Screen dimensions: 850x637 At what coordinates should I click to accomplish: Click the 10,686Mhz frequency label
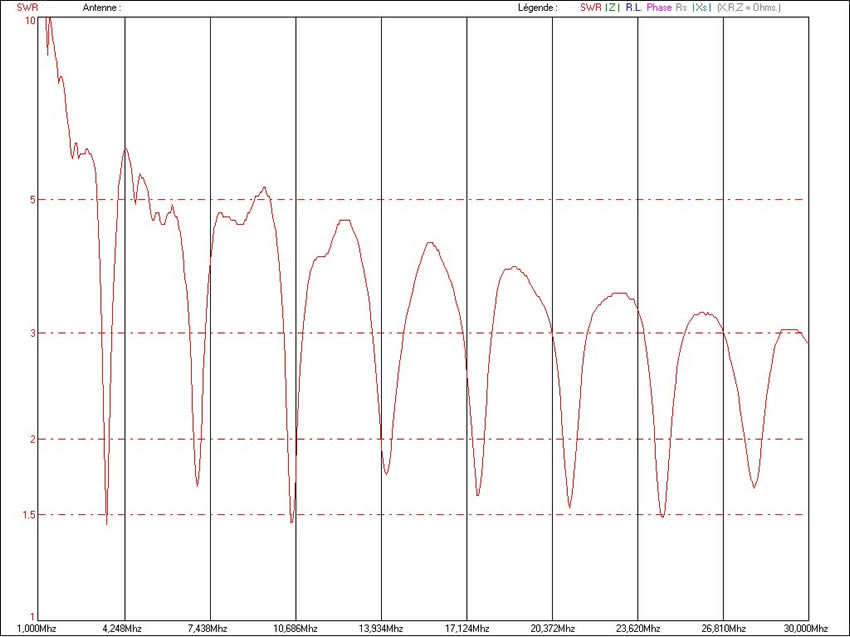point(295,629)
